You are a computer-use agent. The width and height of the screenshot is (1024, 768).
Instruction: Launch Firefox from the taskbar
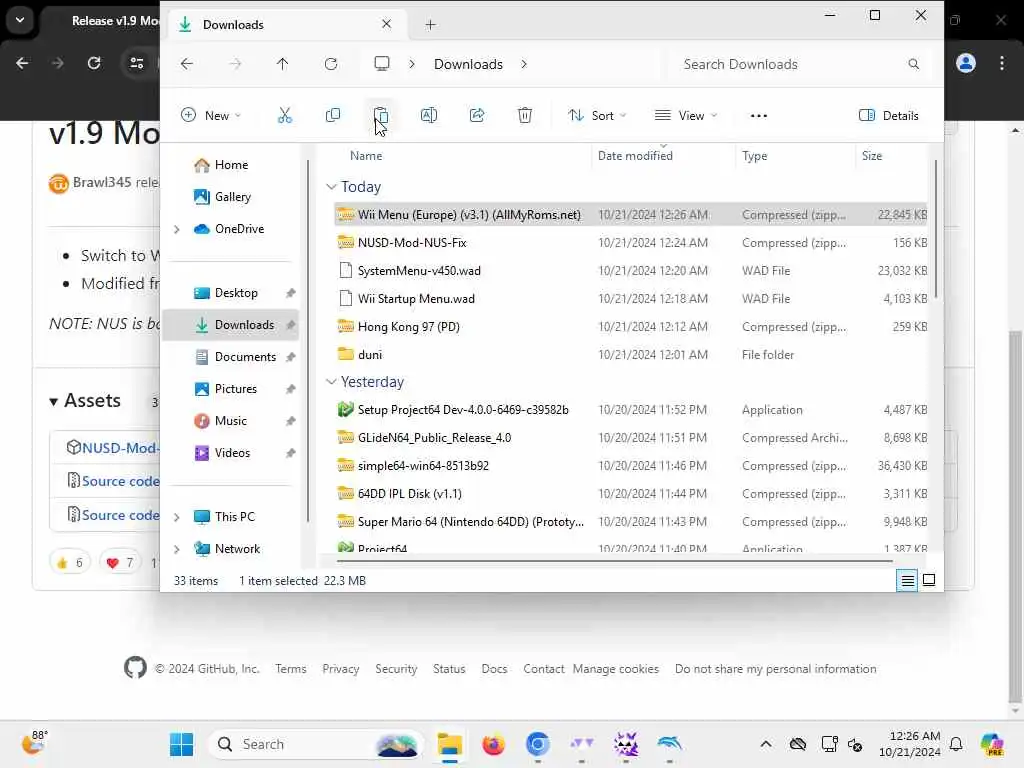(494, 744)
